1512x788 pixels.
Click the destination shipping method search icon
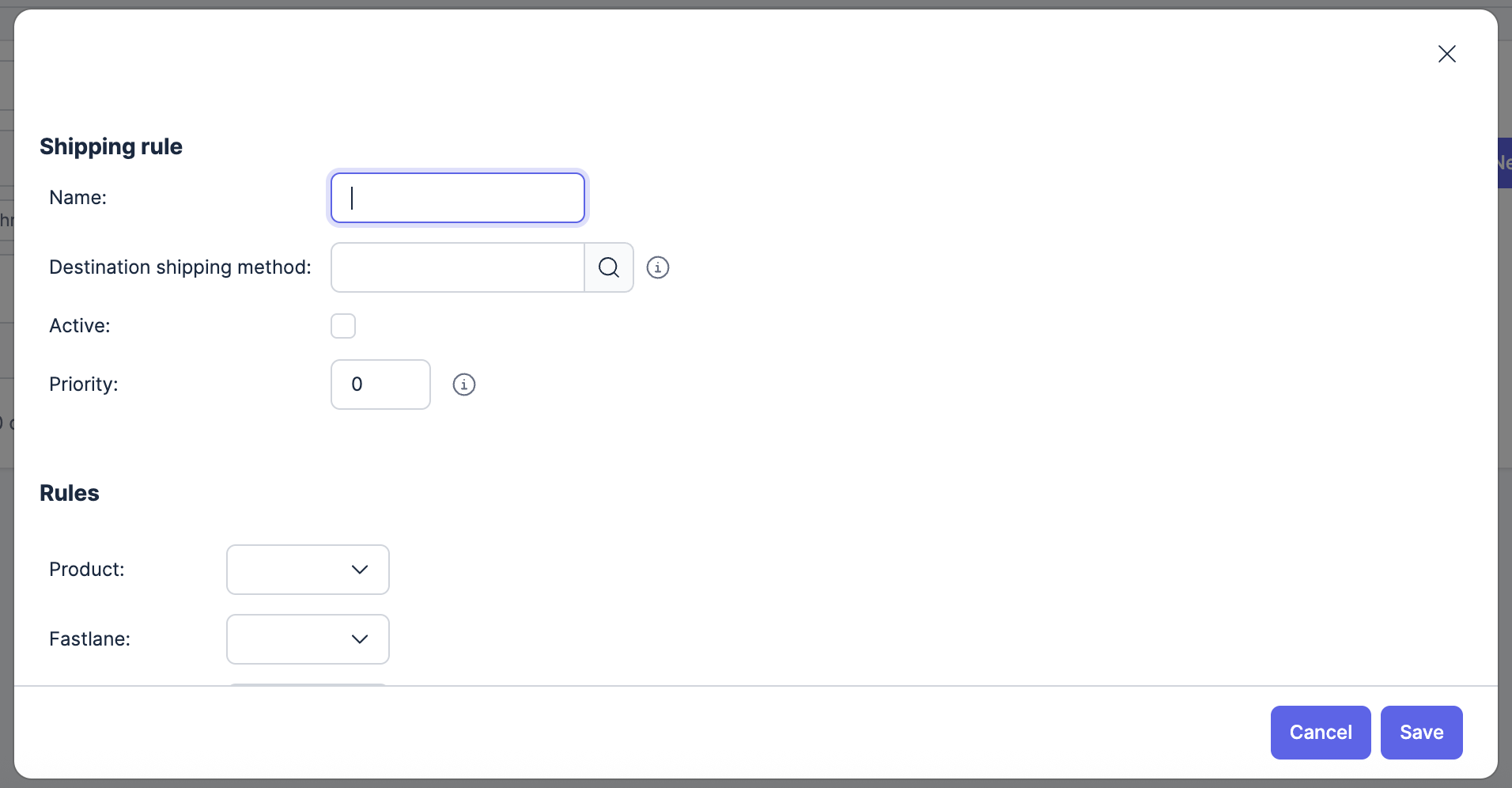608,267
